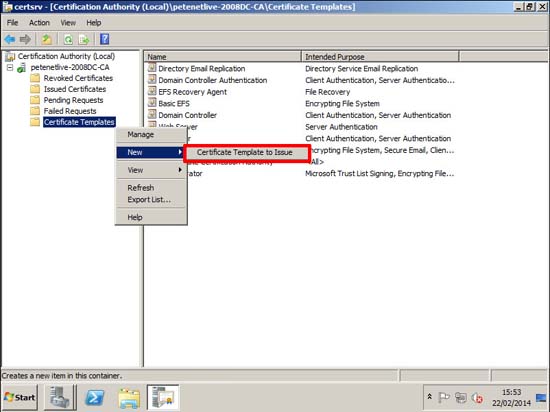Click the Action Center flag tray icon
The height and width of the screenshot is (412, 550).
444,397
